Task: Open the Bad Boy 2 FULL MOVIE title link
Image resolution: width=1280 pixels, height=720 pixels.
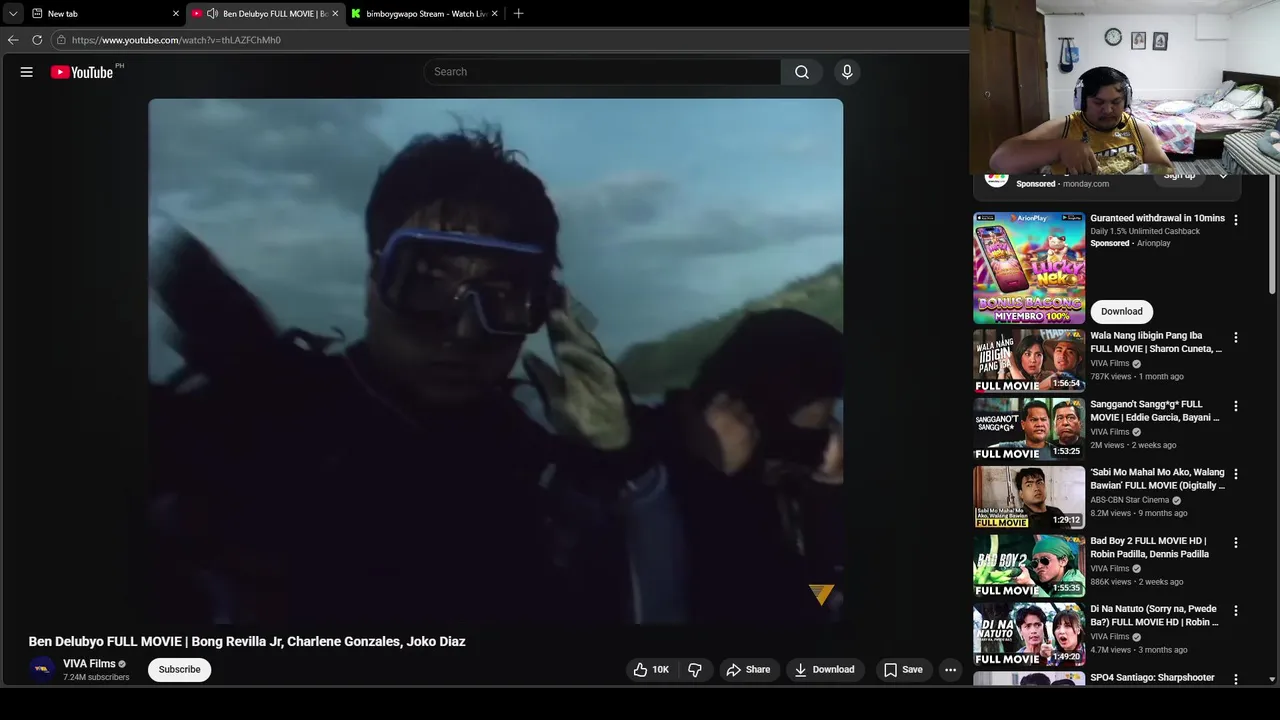Action: click(x=1150, y=547)
